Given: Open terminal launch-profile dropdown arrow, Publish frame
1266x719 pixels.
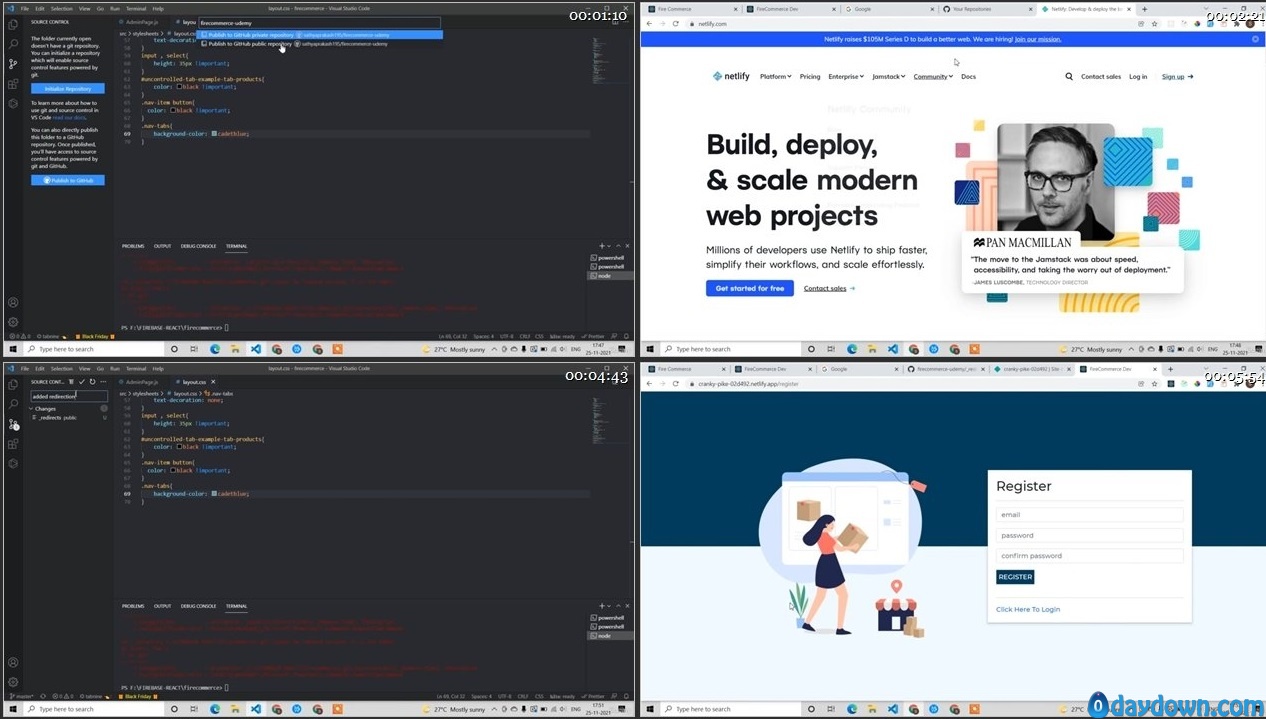Looking at the screenshot, I should [610, 246].
